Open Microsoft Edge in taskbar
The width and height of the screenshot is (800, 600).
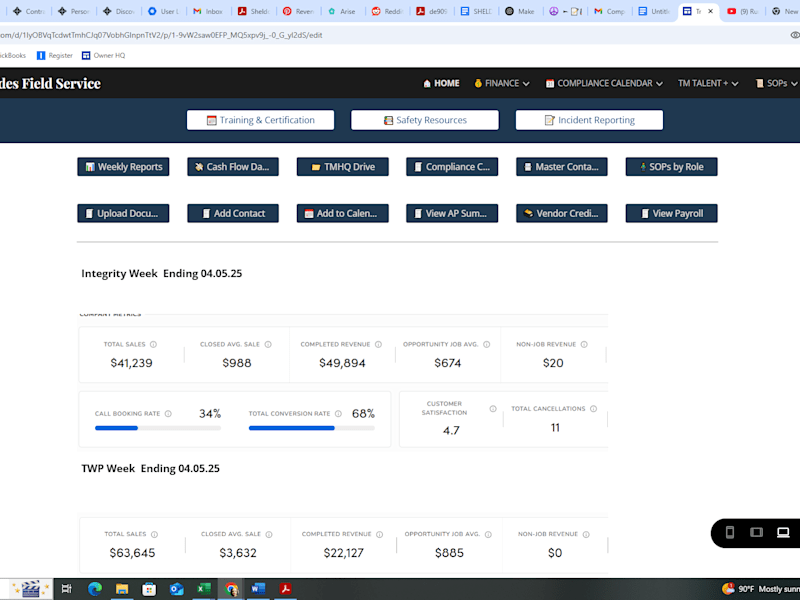pyautogui.click(x=95, y=589)
